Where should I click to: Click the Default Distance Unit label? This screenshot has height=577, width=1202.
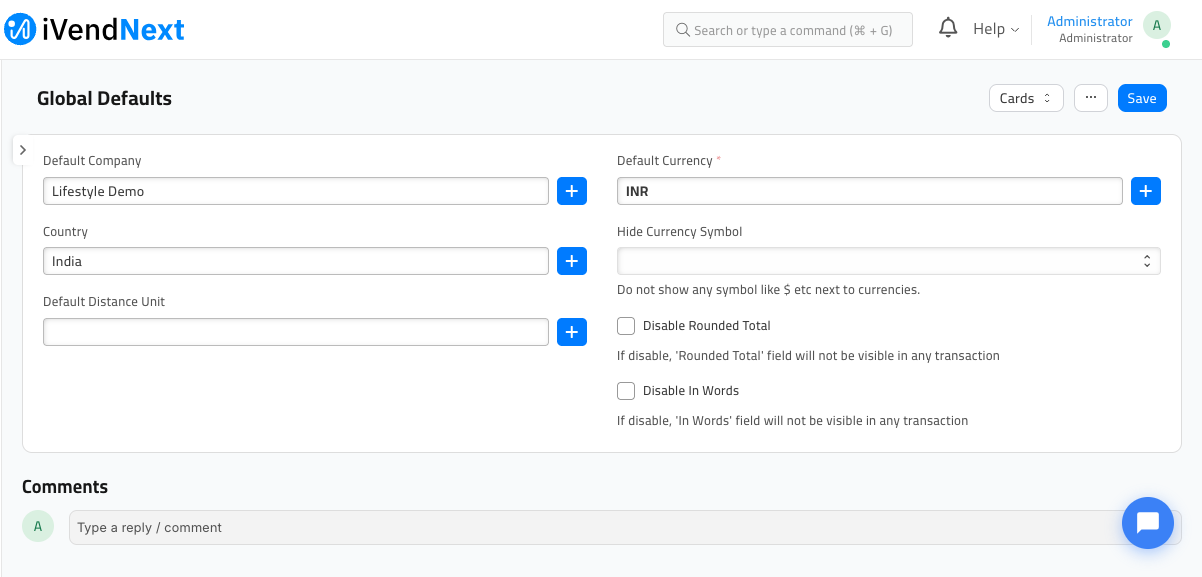coord(104,301)
